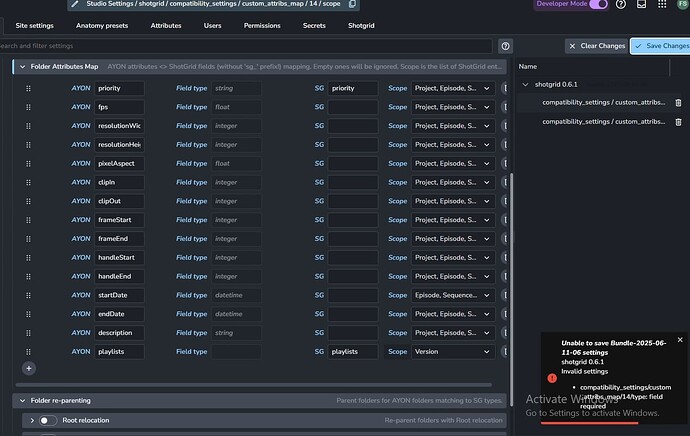Grab the drag handle of priority row
The image size is (690, 436).
tap(28, 88)
